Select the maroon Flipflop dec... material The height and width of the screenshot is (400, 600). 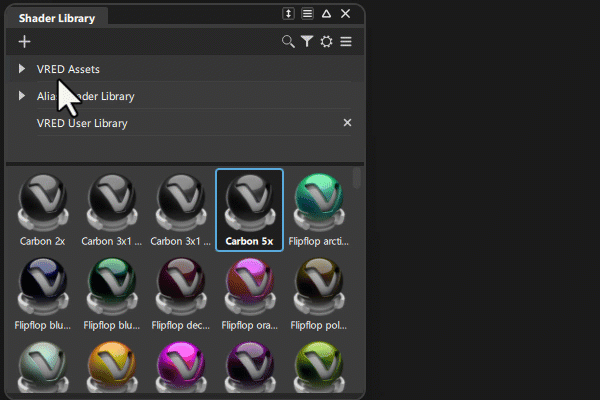[x=181, y=286]
